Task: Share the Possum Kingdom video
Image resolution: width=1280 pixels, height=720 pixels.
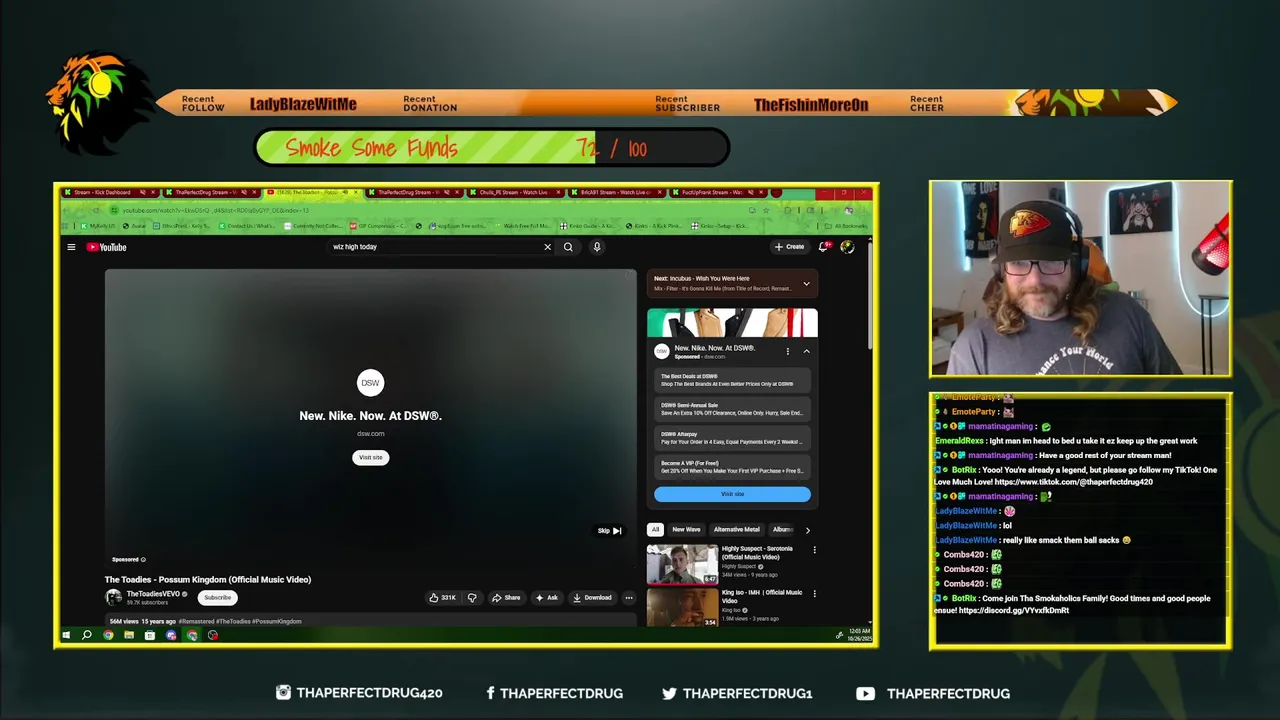Action: (506, 598)
